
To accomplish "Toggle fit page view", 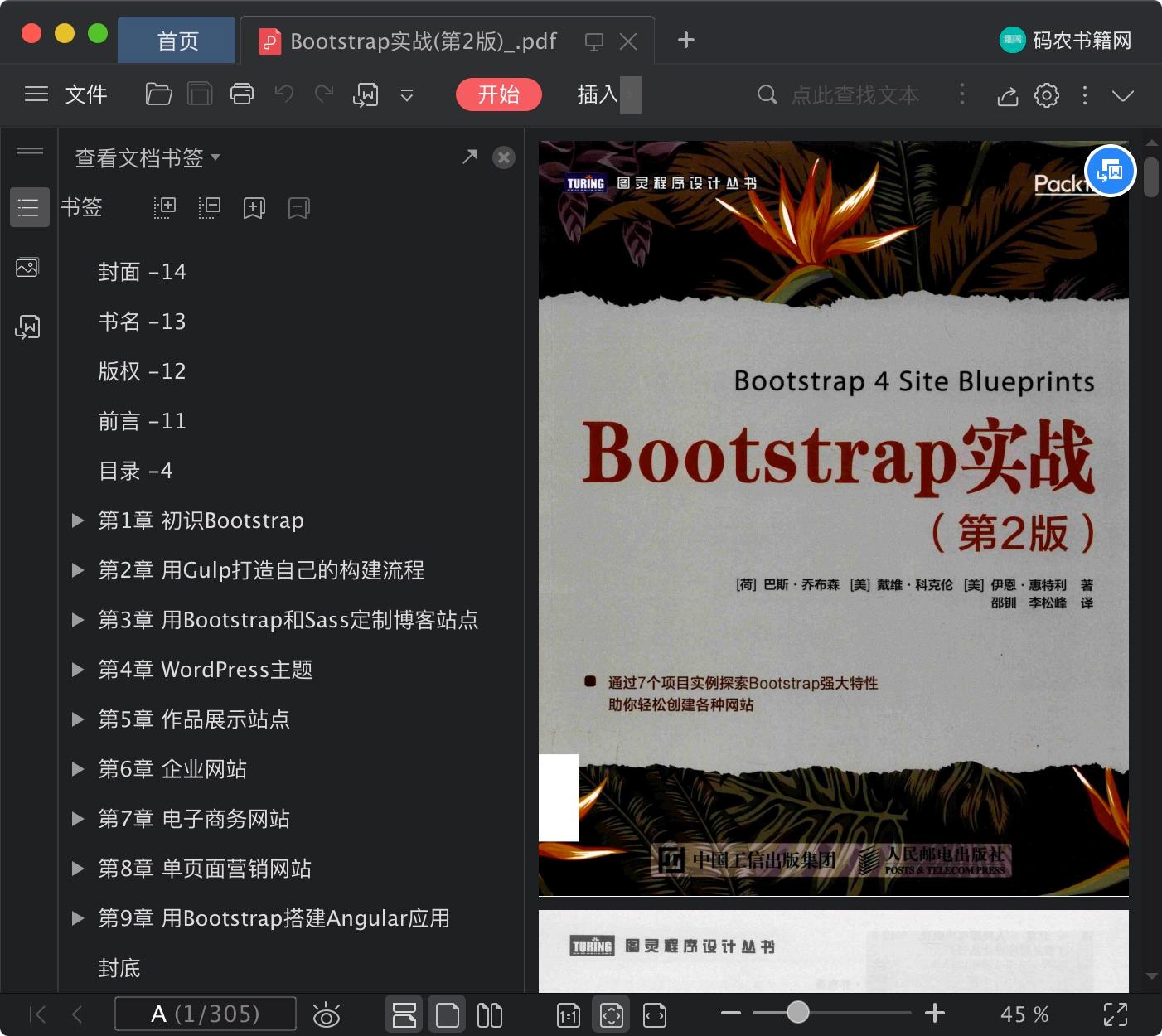I will pos(612,1014).
